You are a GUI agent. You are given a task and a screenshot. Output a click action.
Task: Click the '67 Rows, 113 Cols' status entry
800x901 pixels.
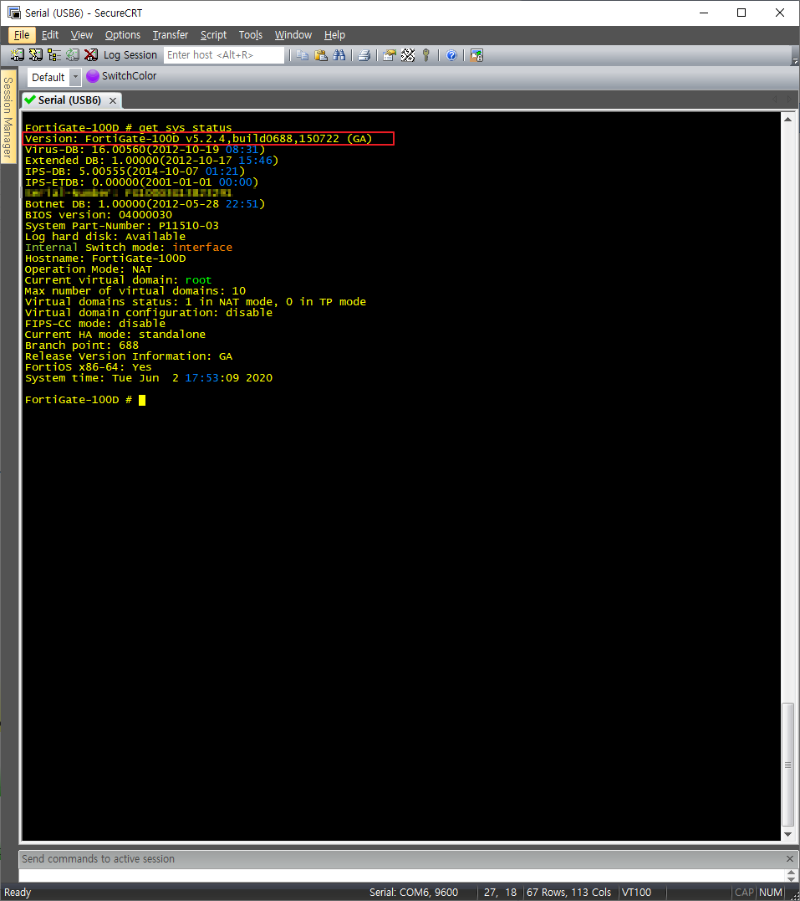[x=569, y=892]
